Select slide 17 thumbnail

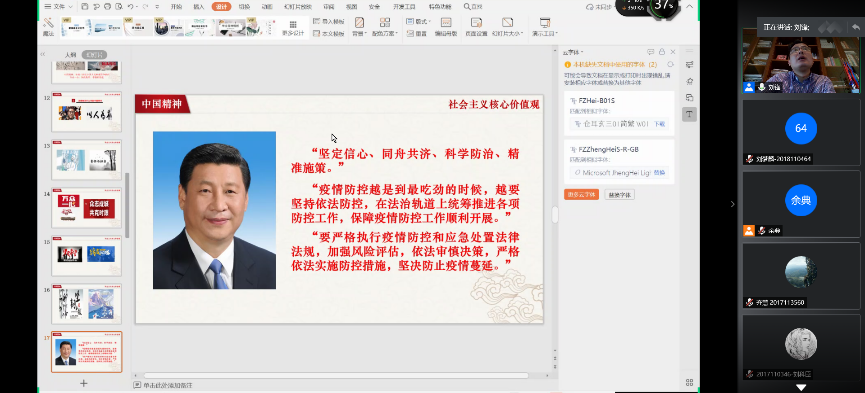click(87, 352)
